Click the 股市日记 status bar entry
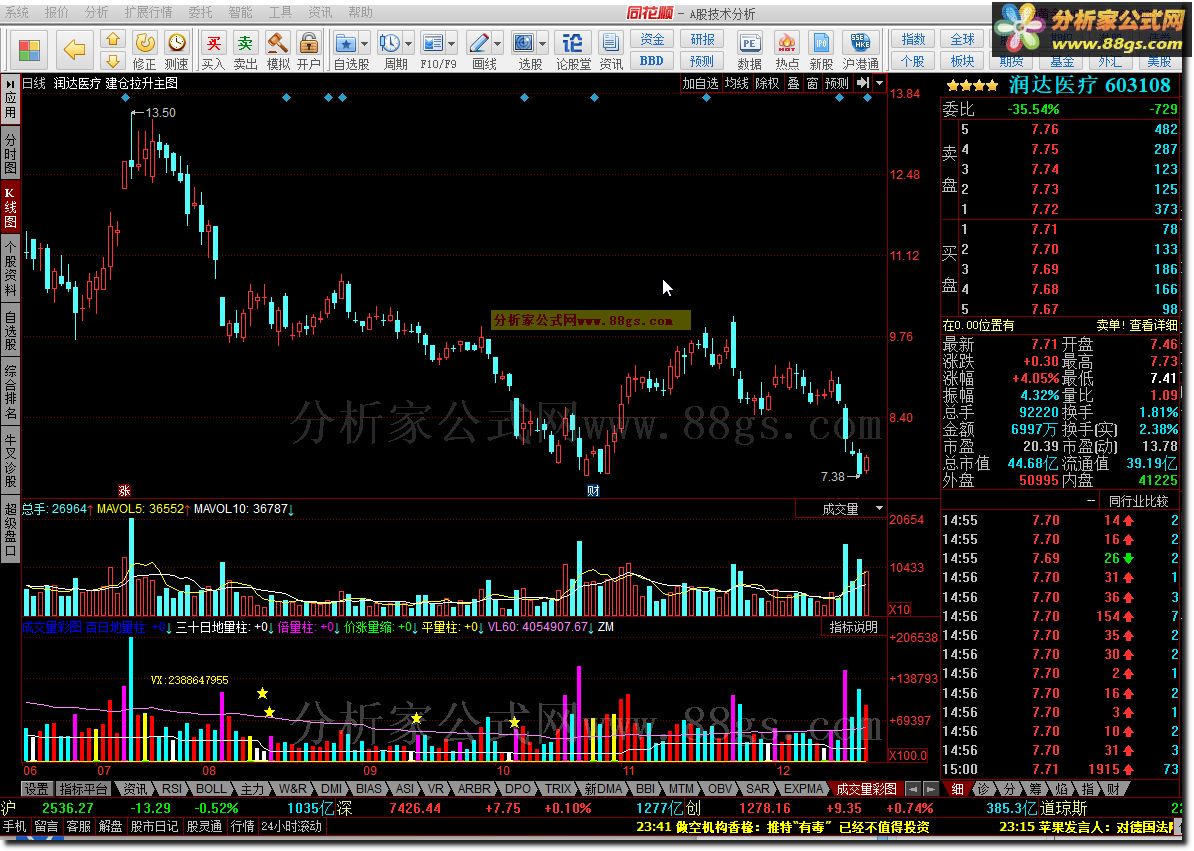The width and height of the screenshot is (1194, 851). [154, 827]
